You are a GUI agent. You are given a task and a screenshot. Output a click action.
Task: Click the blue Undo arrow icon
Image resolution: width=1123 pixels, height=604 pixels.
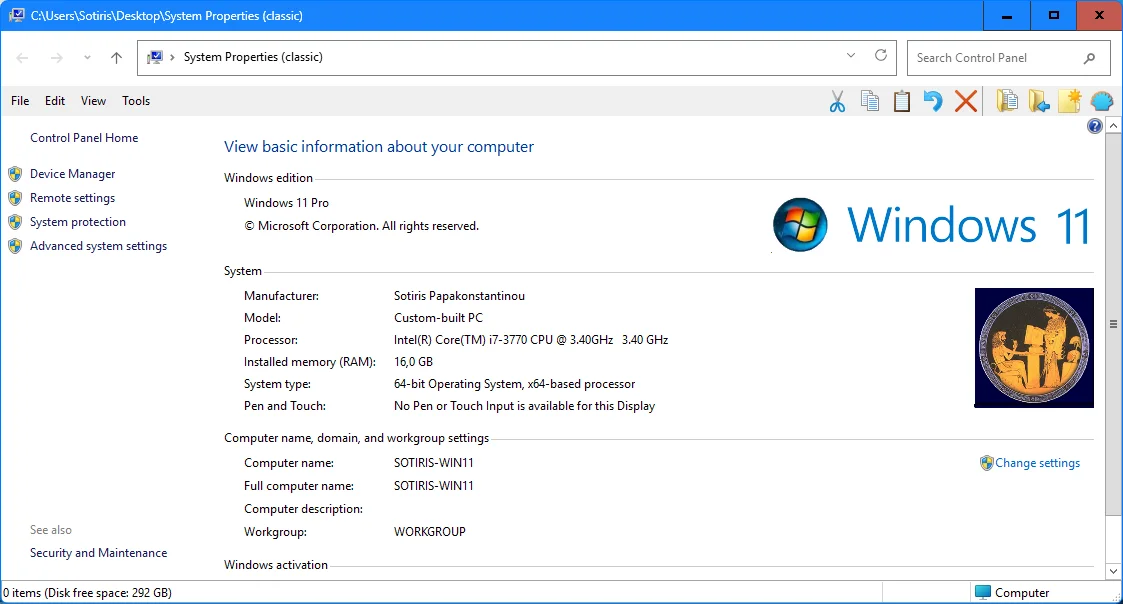(x=932, y=101)
